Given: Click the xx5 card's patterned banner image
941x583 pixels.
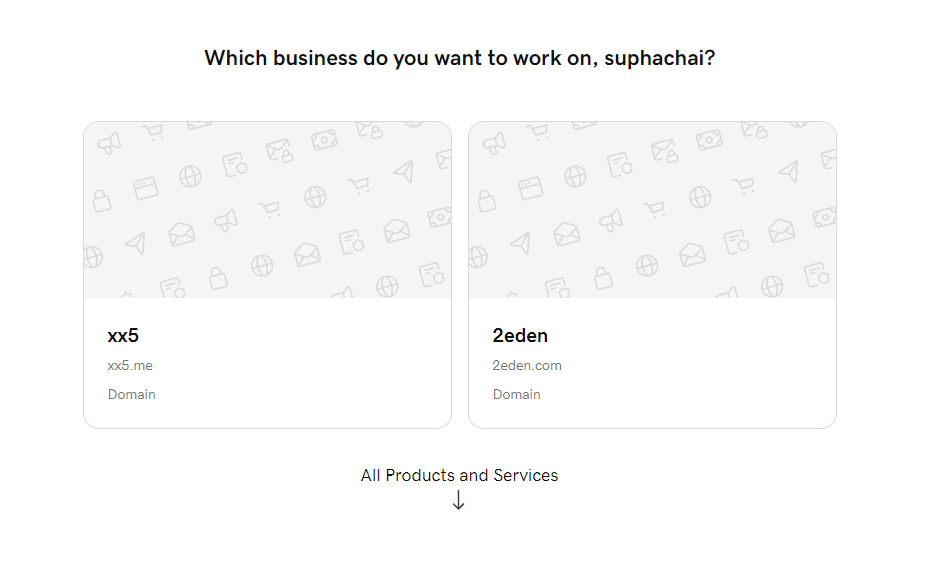Looking at the screenshot, I should tap(268, 210).
